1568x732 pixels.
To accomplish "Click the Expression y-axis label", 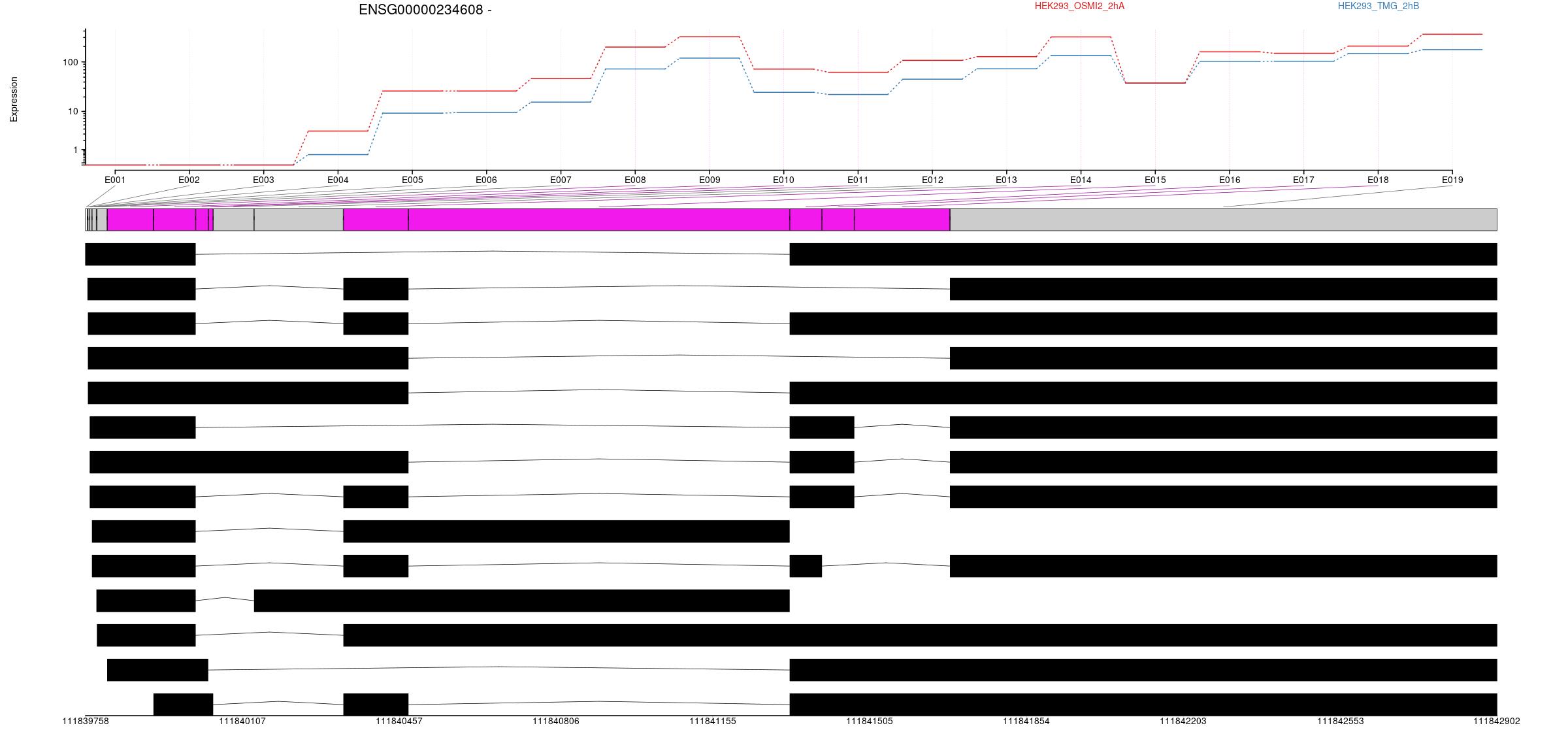I will point(14,99).
